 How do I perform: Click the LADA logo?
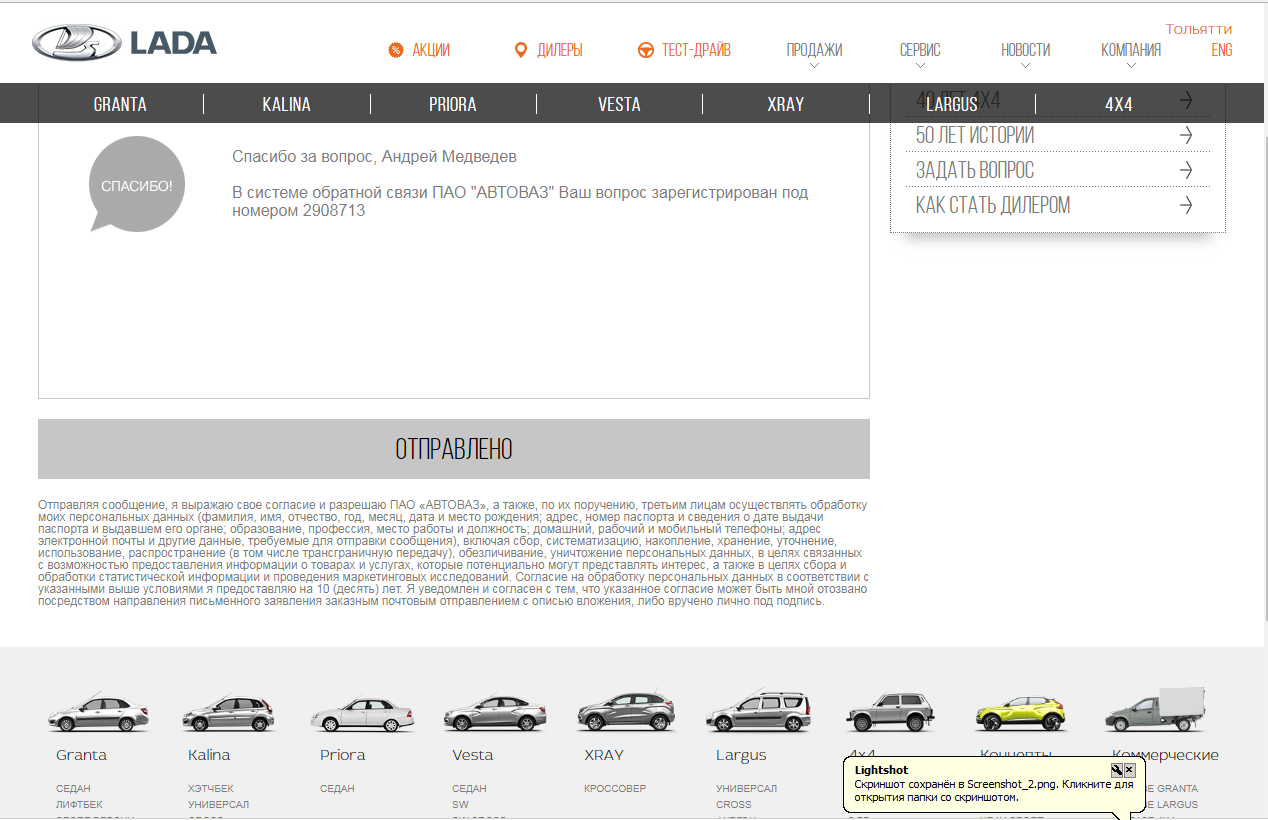(x=124, y=42)
